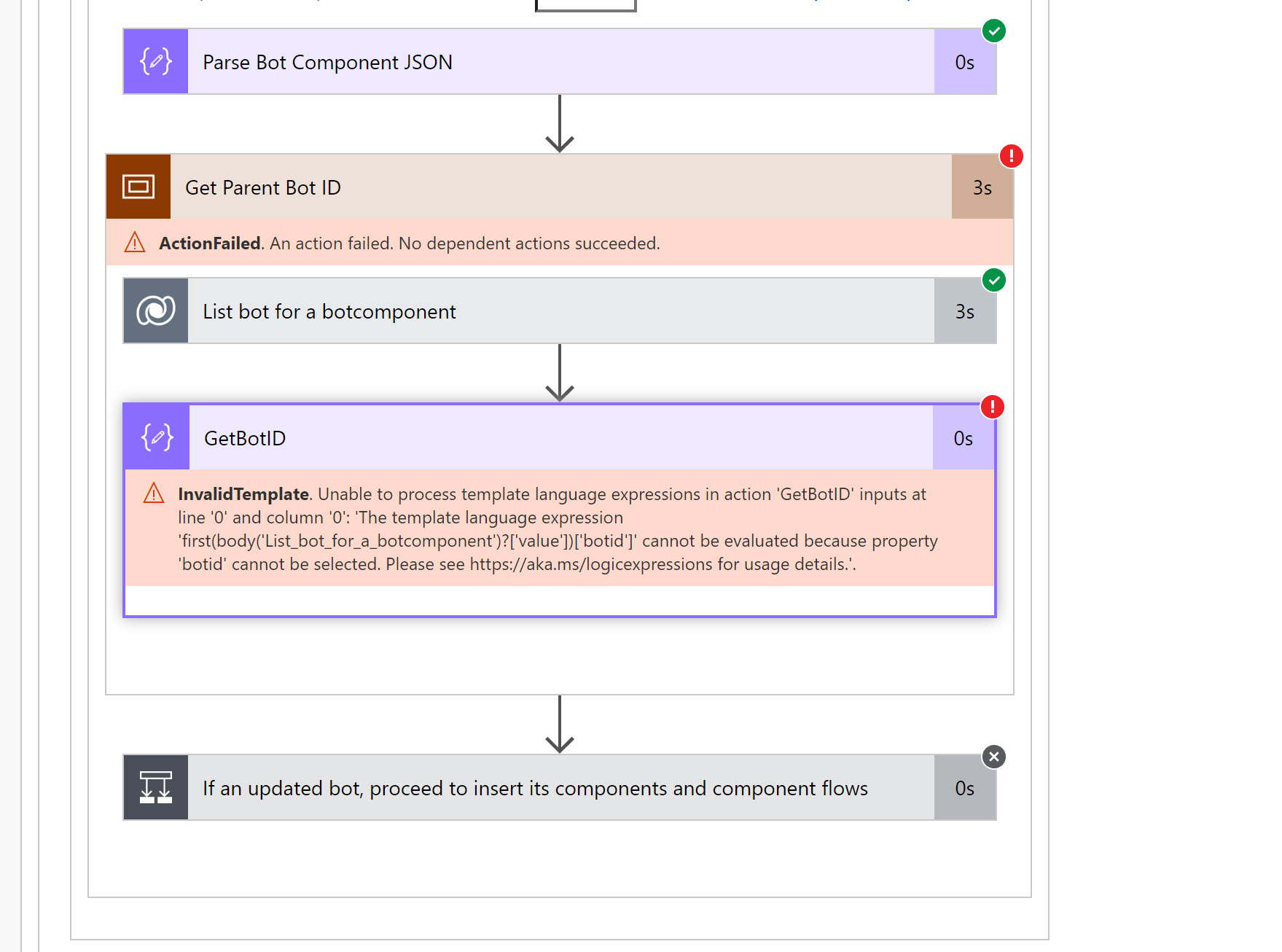The image size is (1282, 952).
Task: Click the red error badge on GetBotID
Action: coord(993,407)
